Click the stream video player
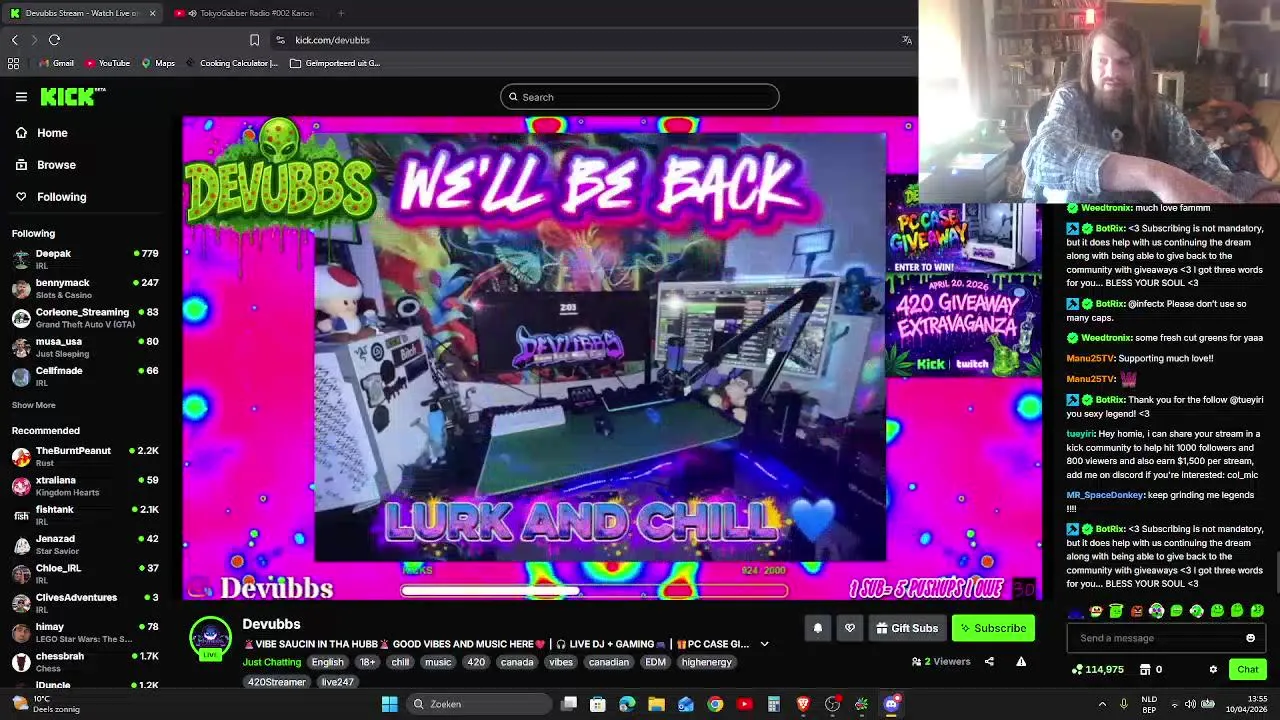The image size is (1280, 720). [x=612, y=358]
